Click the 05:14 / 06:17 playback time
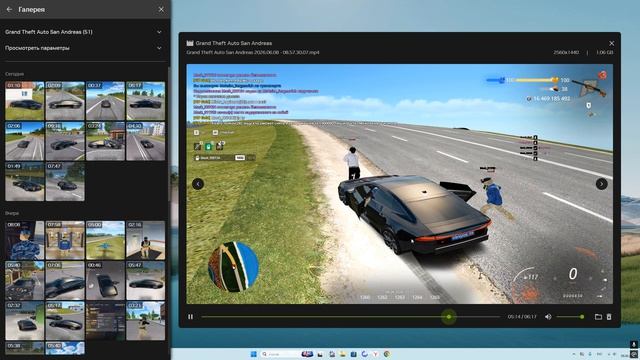 [x=522, y=317]
